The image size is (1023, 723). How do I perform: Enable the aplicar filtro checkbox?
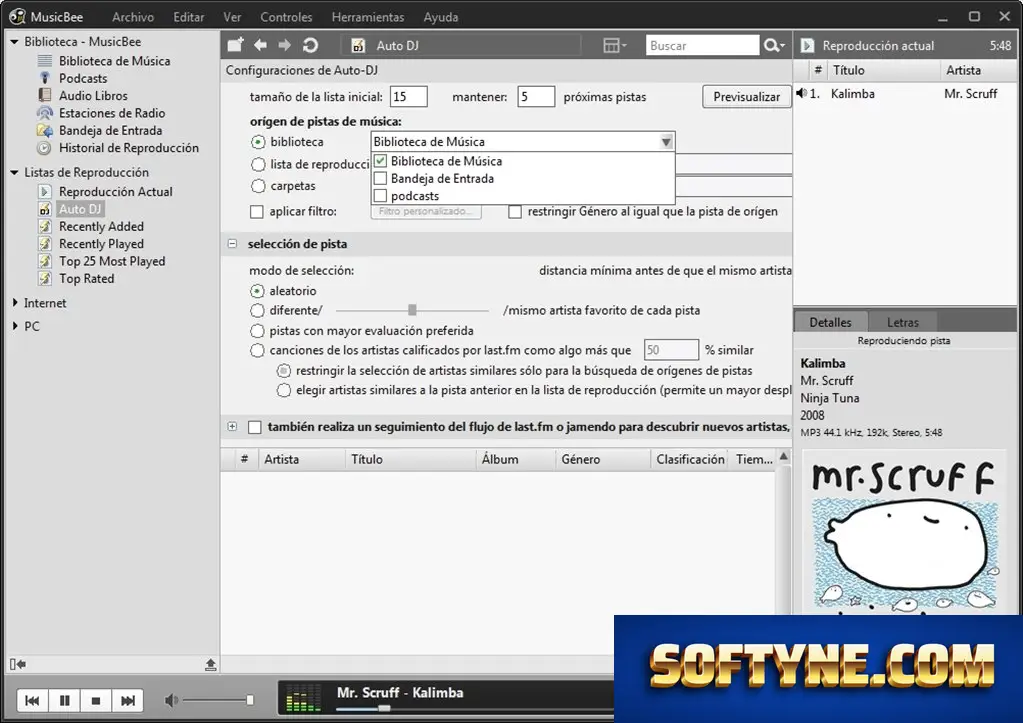(257, 211)
